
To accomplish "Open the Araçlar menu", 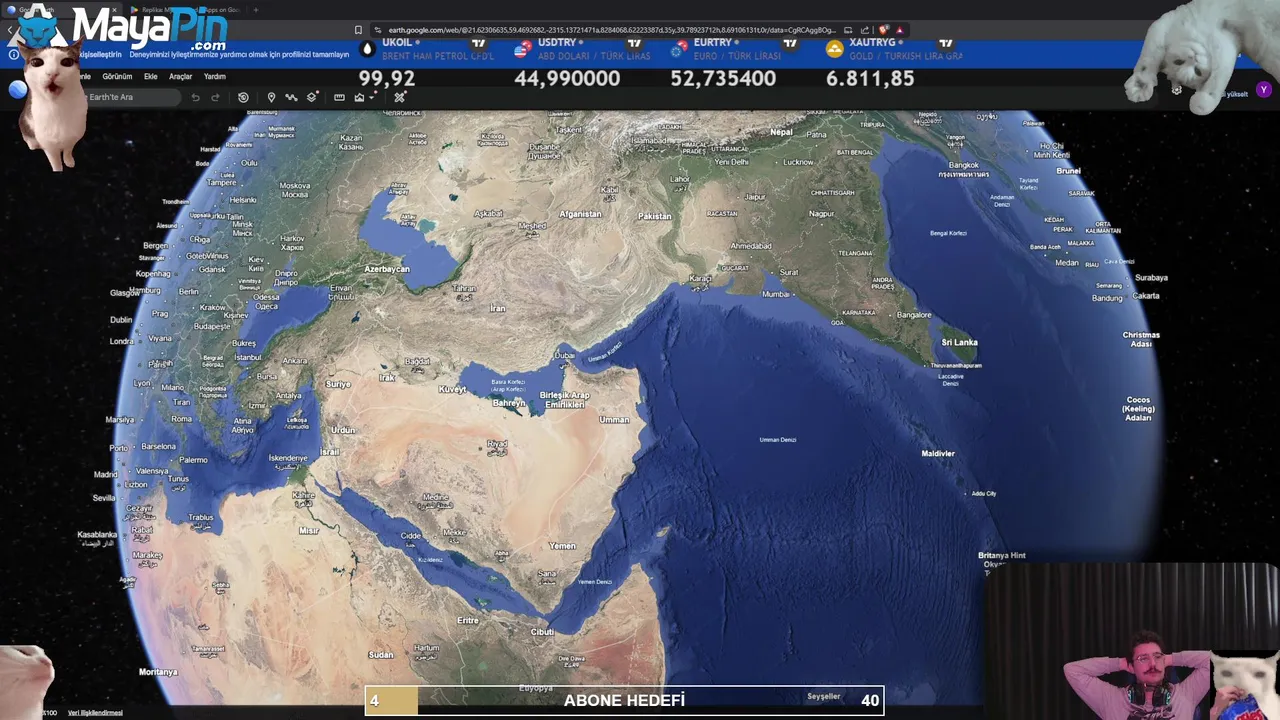I will (x=180, y=77).
